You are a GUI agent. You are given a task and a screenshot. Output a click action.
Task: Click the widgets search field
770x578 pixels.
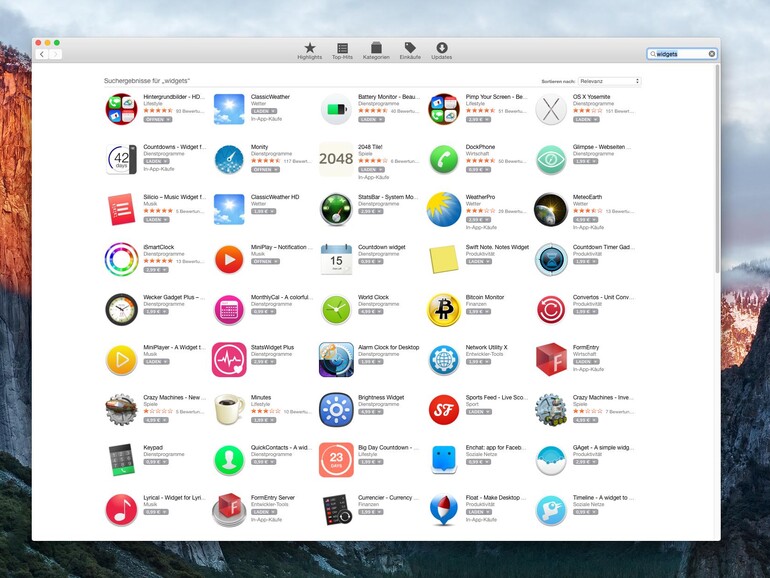click(682, 54)
